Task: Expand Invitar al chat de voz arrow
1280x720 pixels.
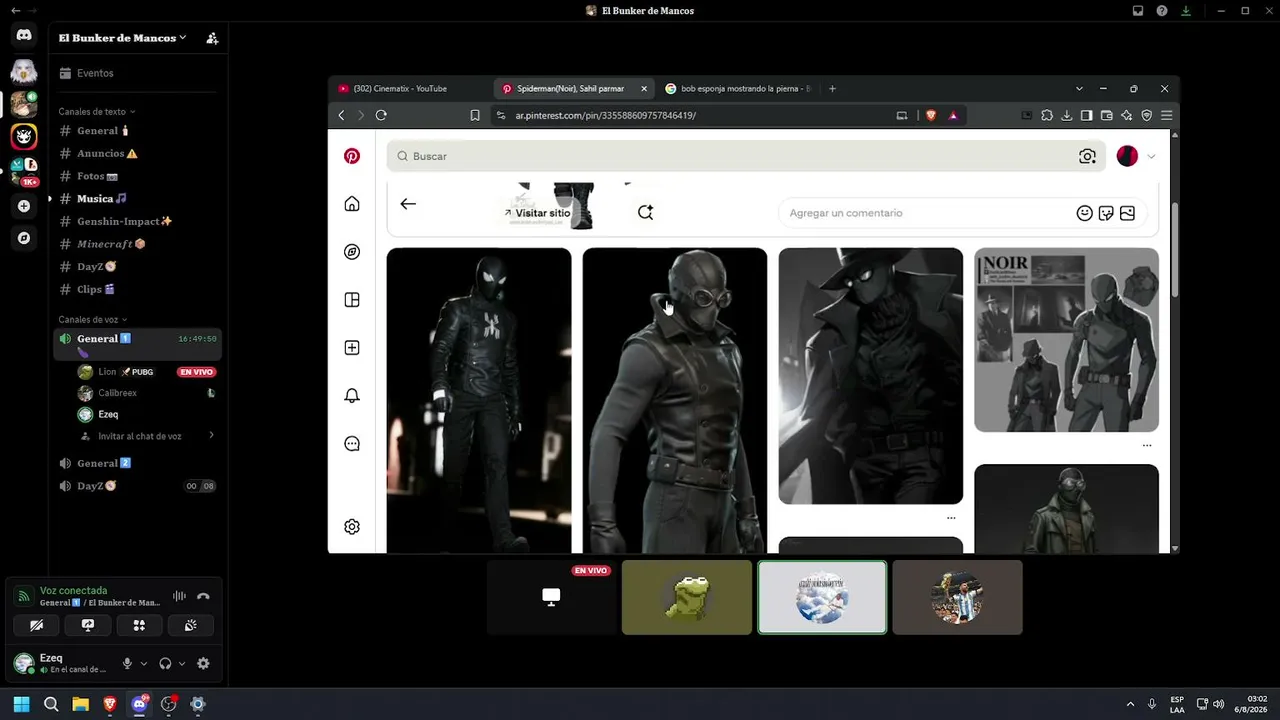Action: click(x=211, y=436)
